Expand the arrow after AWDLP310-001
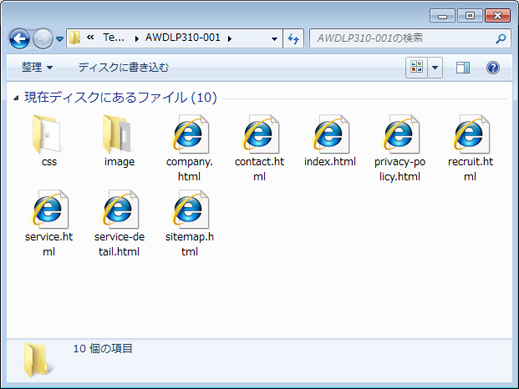 tap(229, 39)
